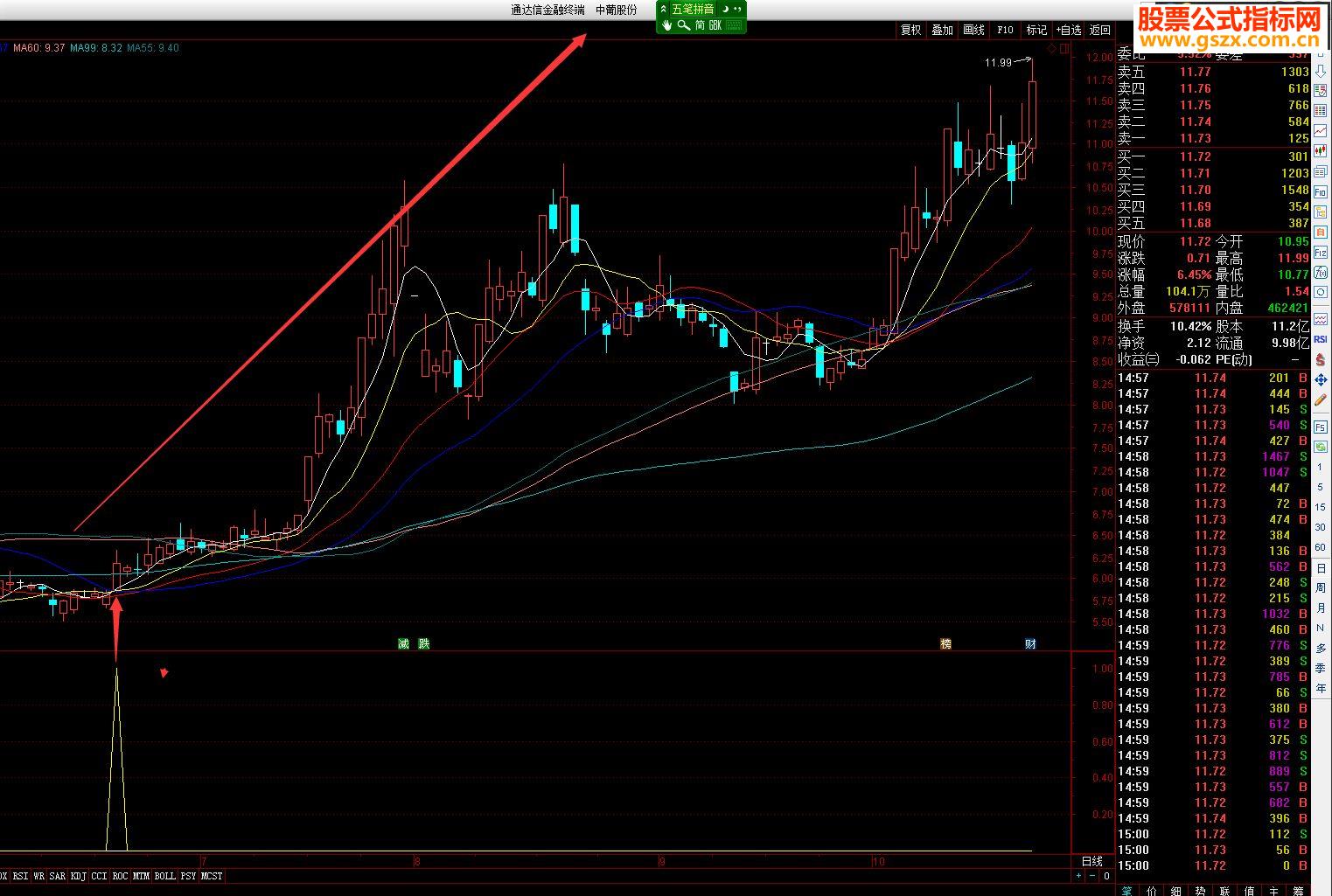Viewport: 1332px width, 896px height.
Task: Switch to 15-minute period
Action: coord(1321,508)
